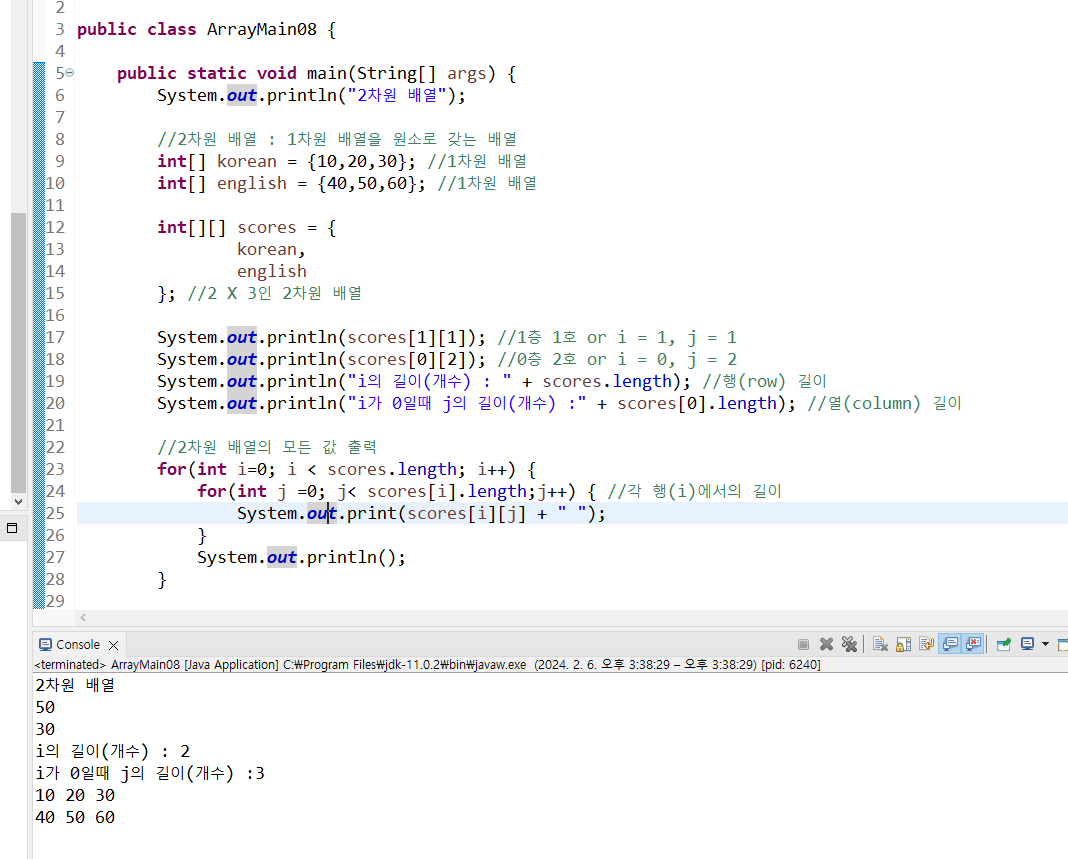Remove the launch with the single X icon
1068x859 pixels.
tap(826, 644)
